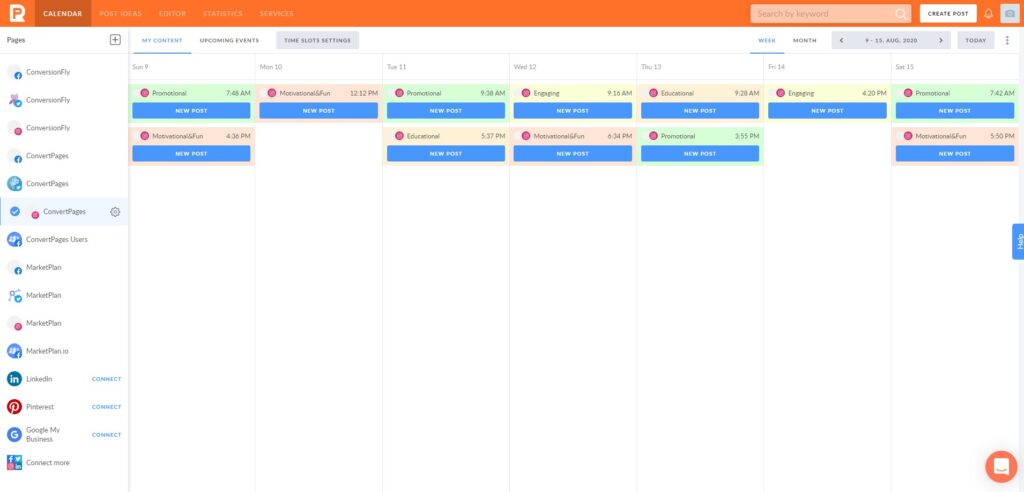Select the MarketPlan Twitter account

pyautogui.click(x=64, y=295)
